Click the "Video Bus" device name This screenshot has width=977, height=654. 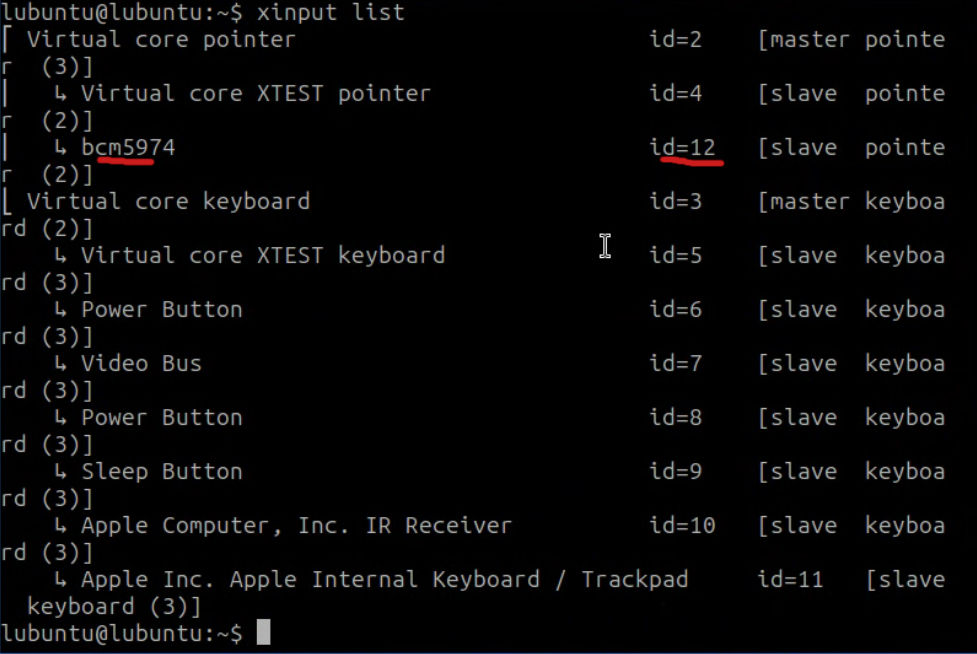[x=141, y=364]
